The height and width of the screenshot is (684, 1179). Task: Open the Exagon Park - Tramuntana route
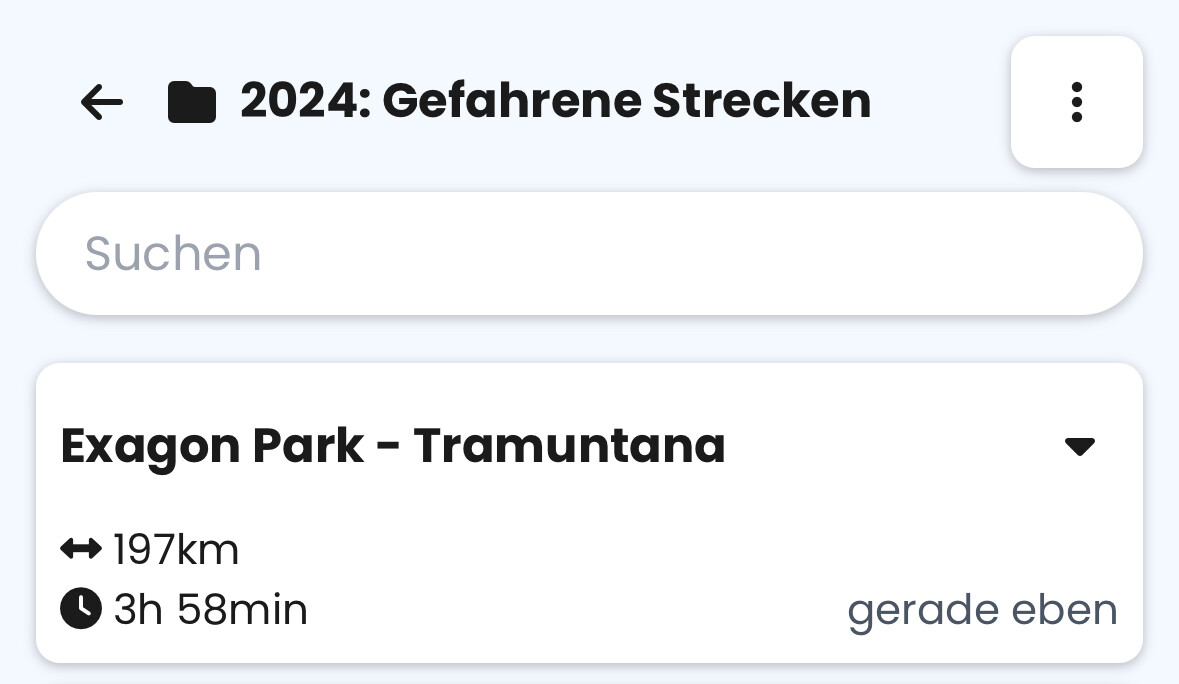(x=393, y=446)
